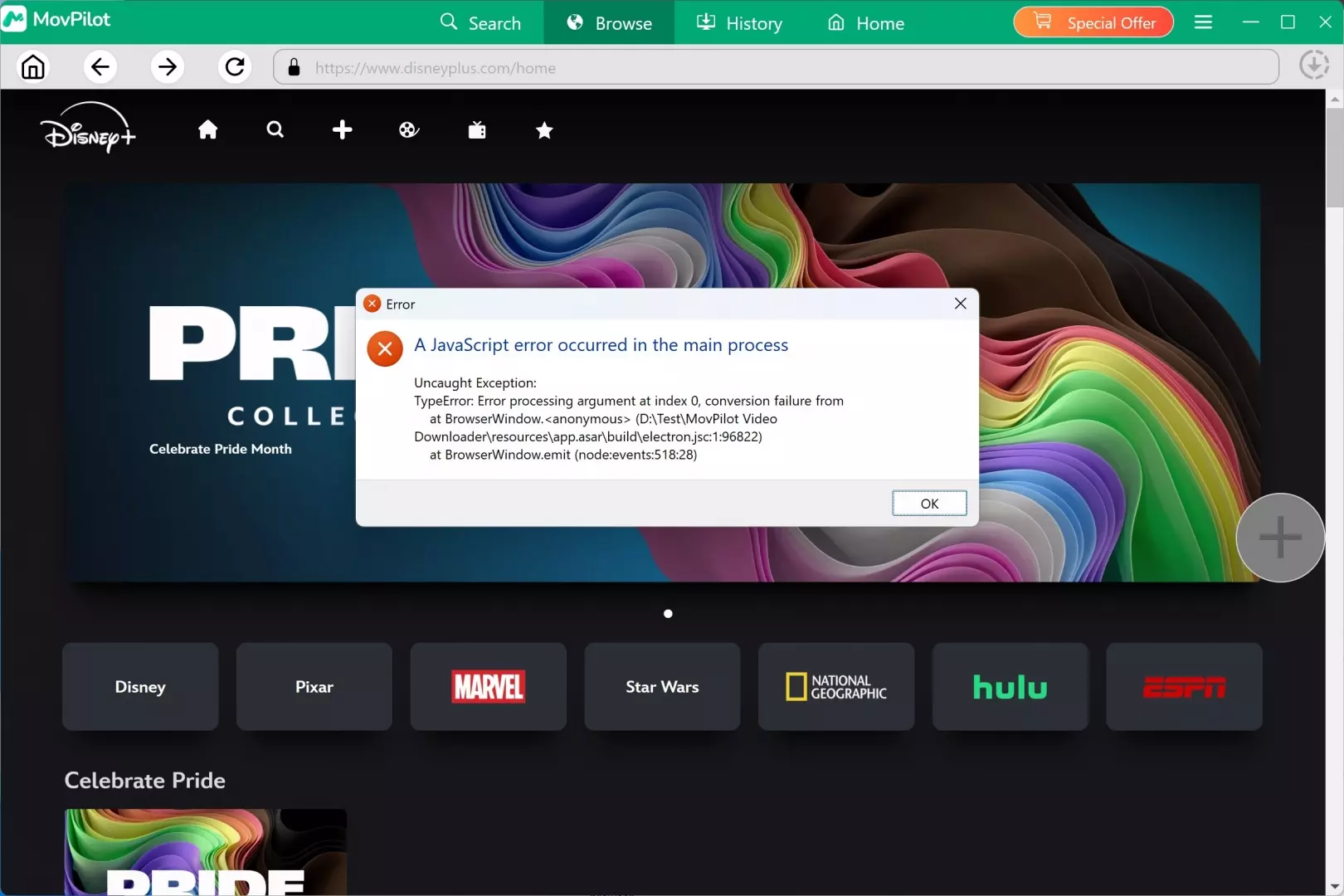
Task: Click the Celebrate Pride Month banner text
Action: coord(221,449)
